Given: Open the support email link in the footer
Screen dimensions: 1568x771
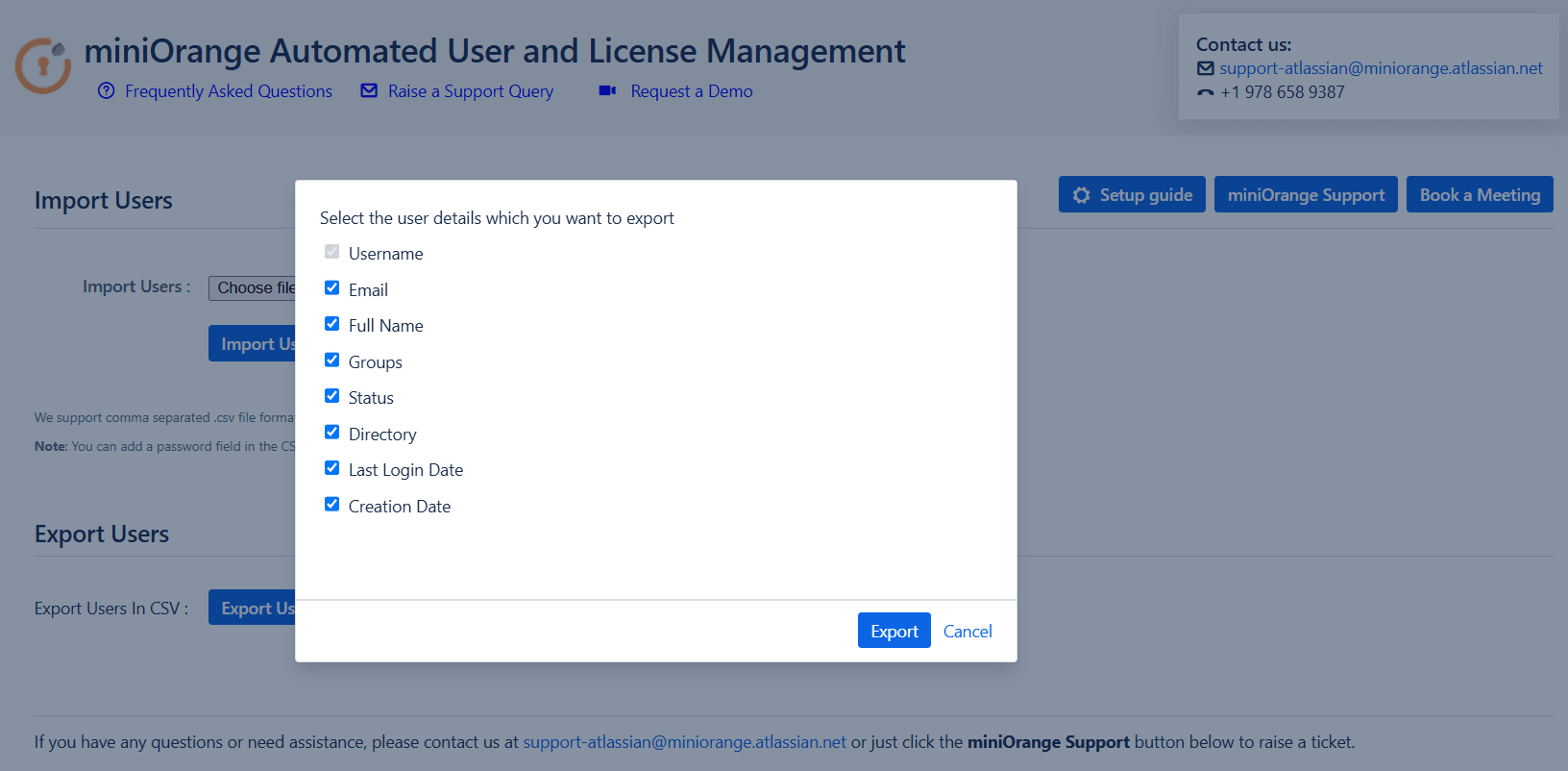Looking at the screenshot, I should pyautogui.click(x=684, y=742).
